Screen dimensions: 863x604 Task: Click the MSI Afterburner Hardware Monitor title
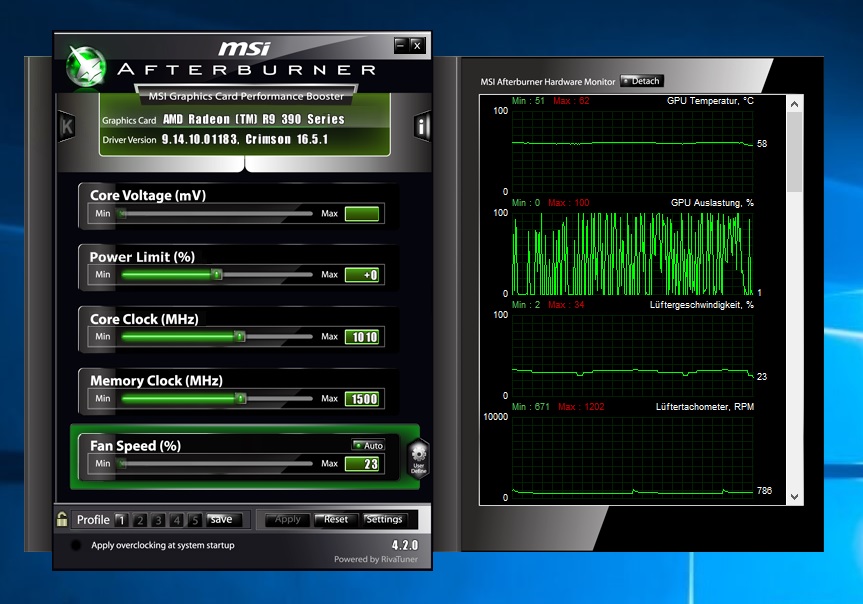(x=548, y=81)
